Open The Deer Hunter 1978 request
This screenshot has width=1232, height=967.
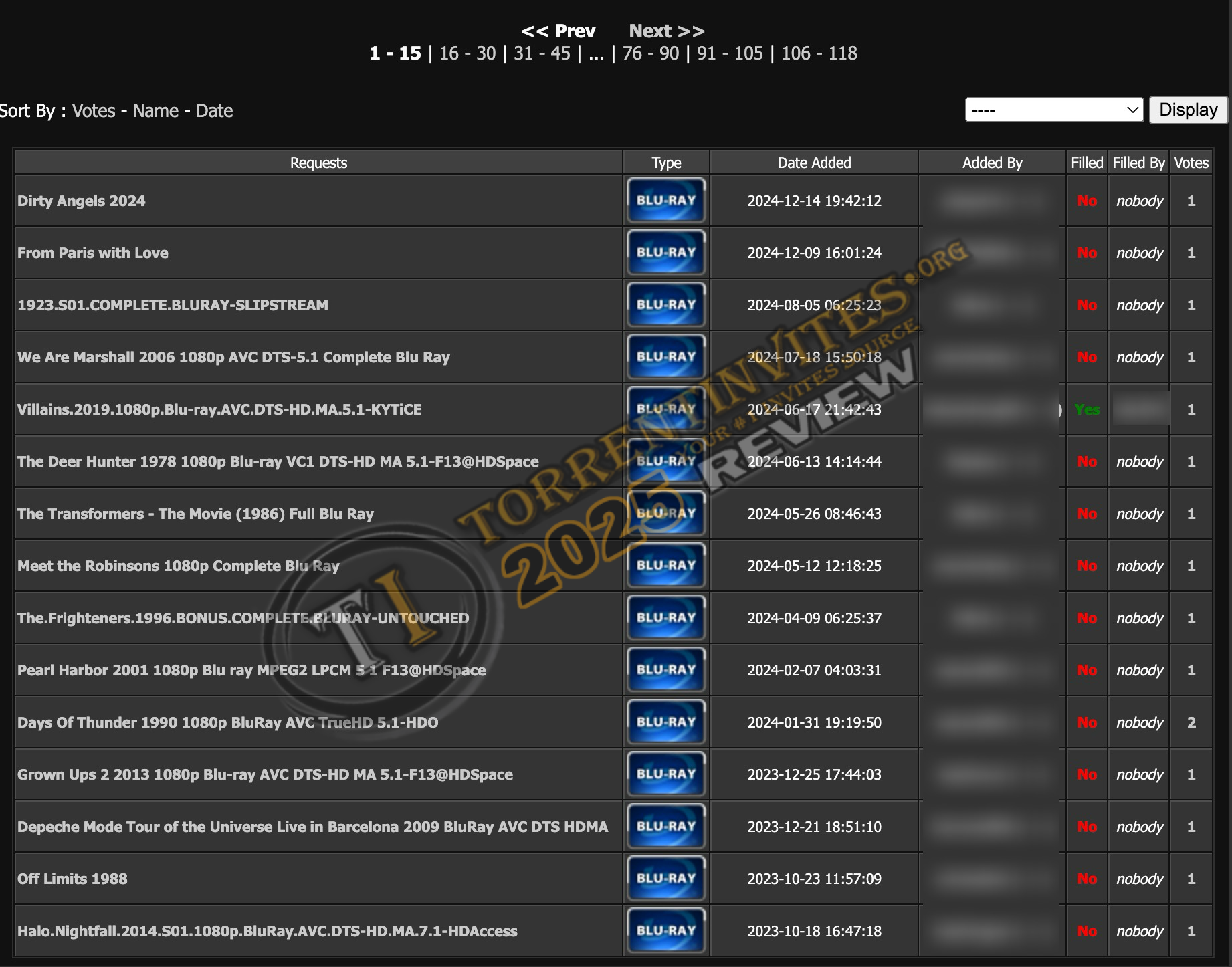pyautogui.click(x=278, y=461)
